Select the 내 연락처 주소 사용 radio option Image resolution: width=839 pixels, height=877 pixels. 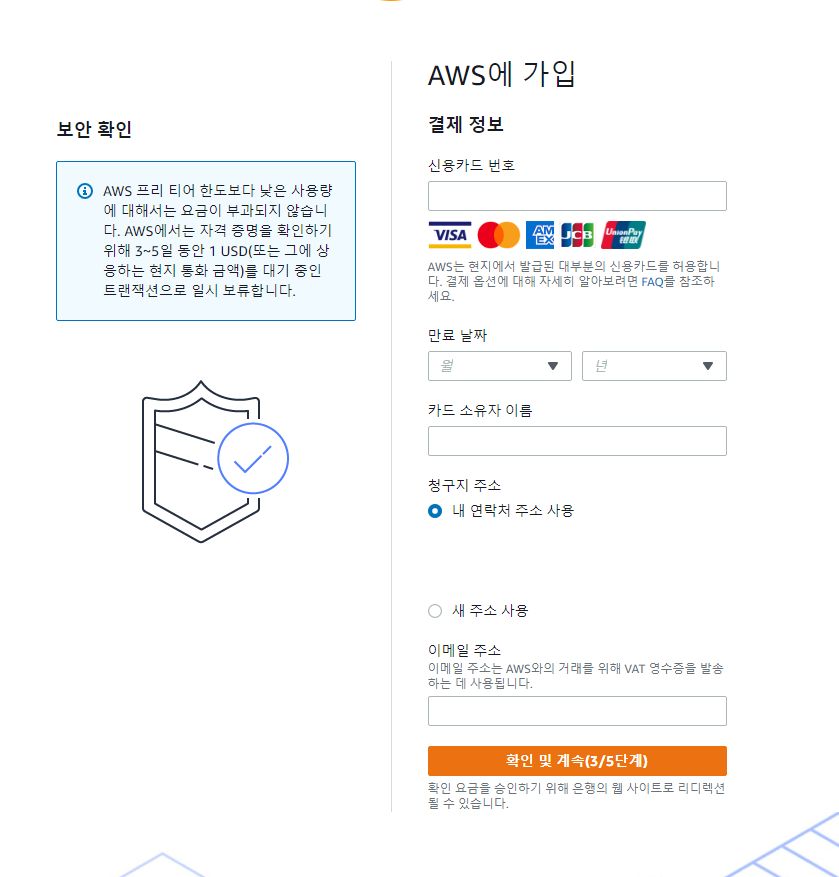coord(435,511)
